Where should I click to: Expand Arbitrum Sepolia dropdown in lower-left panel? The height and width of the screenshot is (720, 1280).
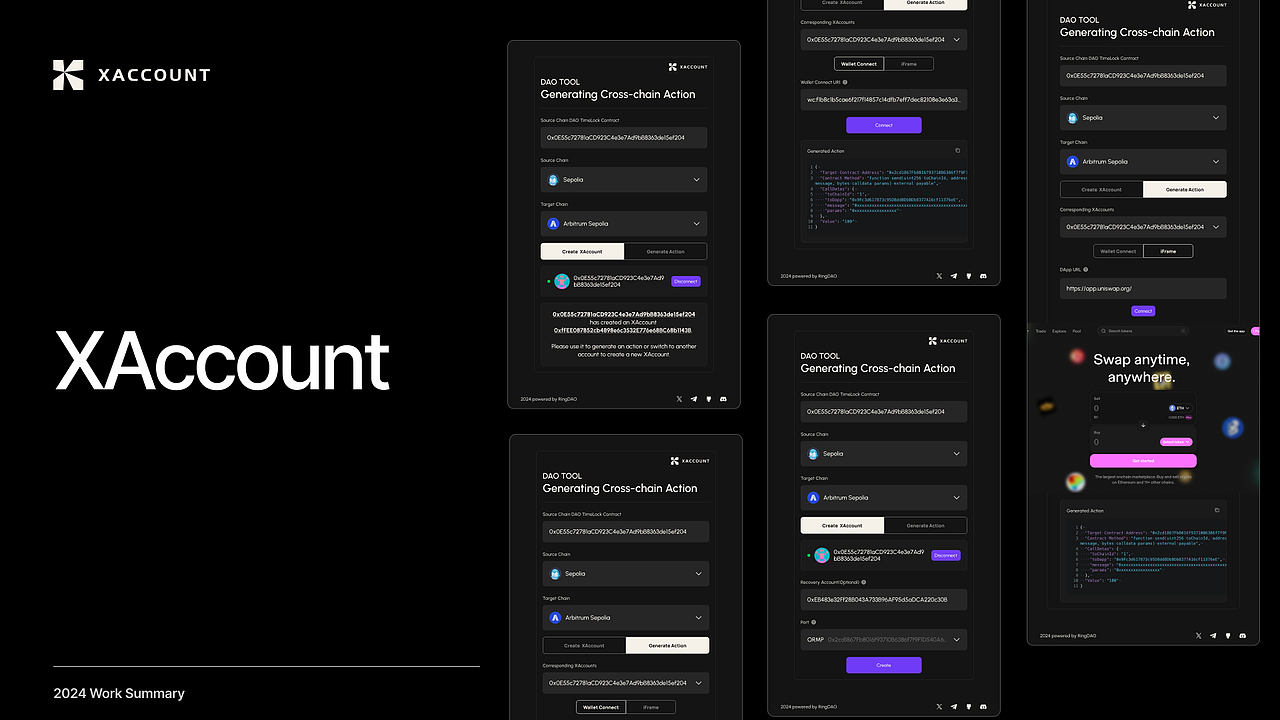point(626,618)
